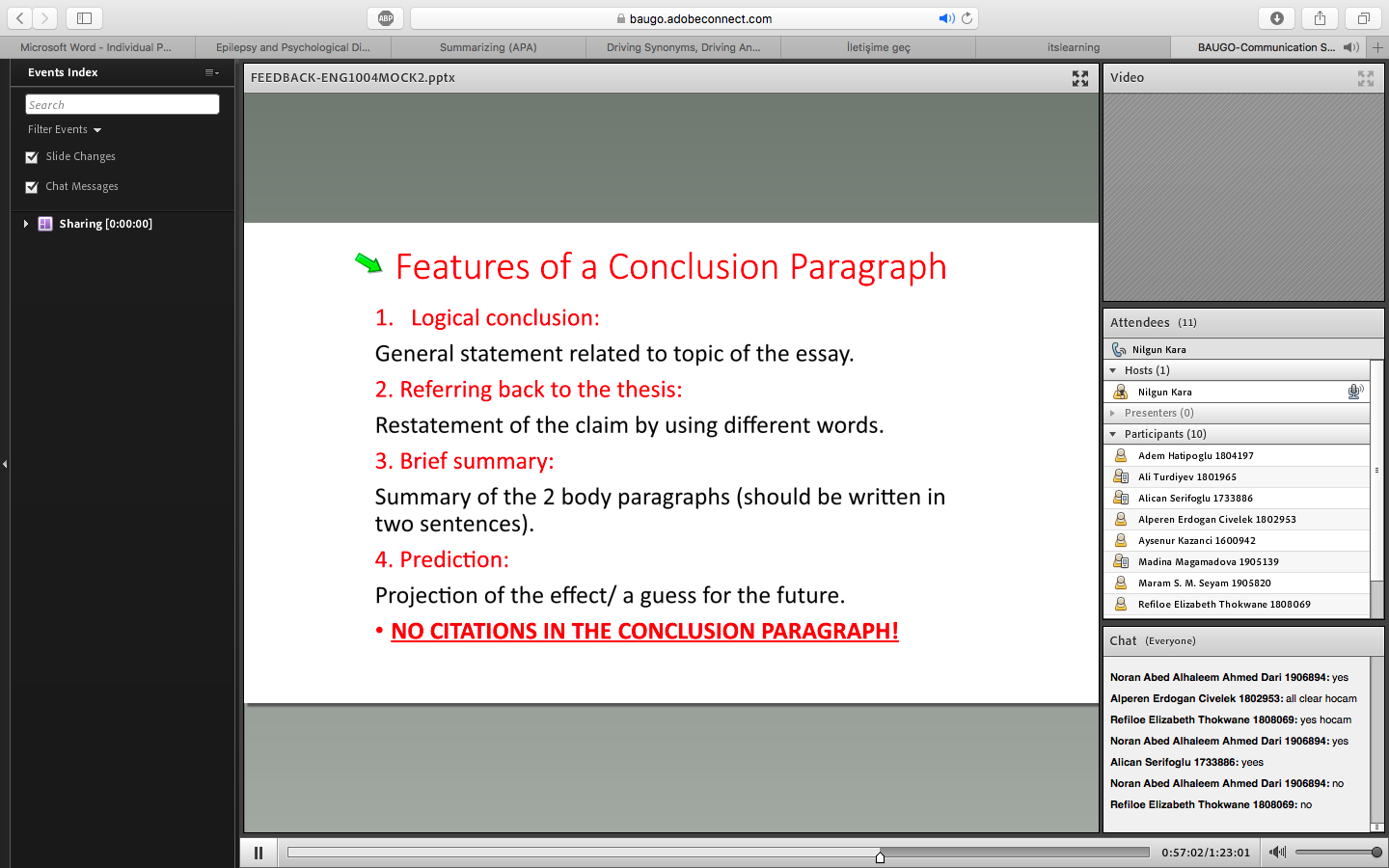Click the Events Index search field

[x=123, y=104]
